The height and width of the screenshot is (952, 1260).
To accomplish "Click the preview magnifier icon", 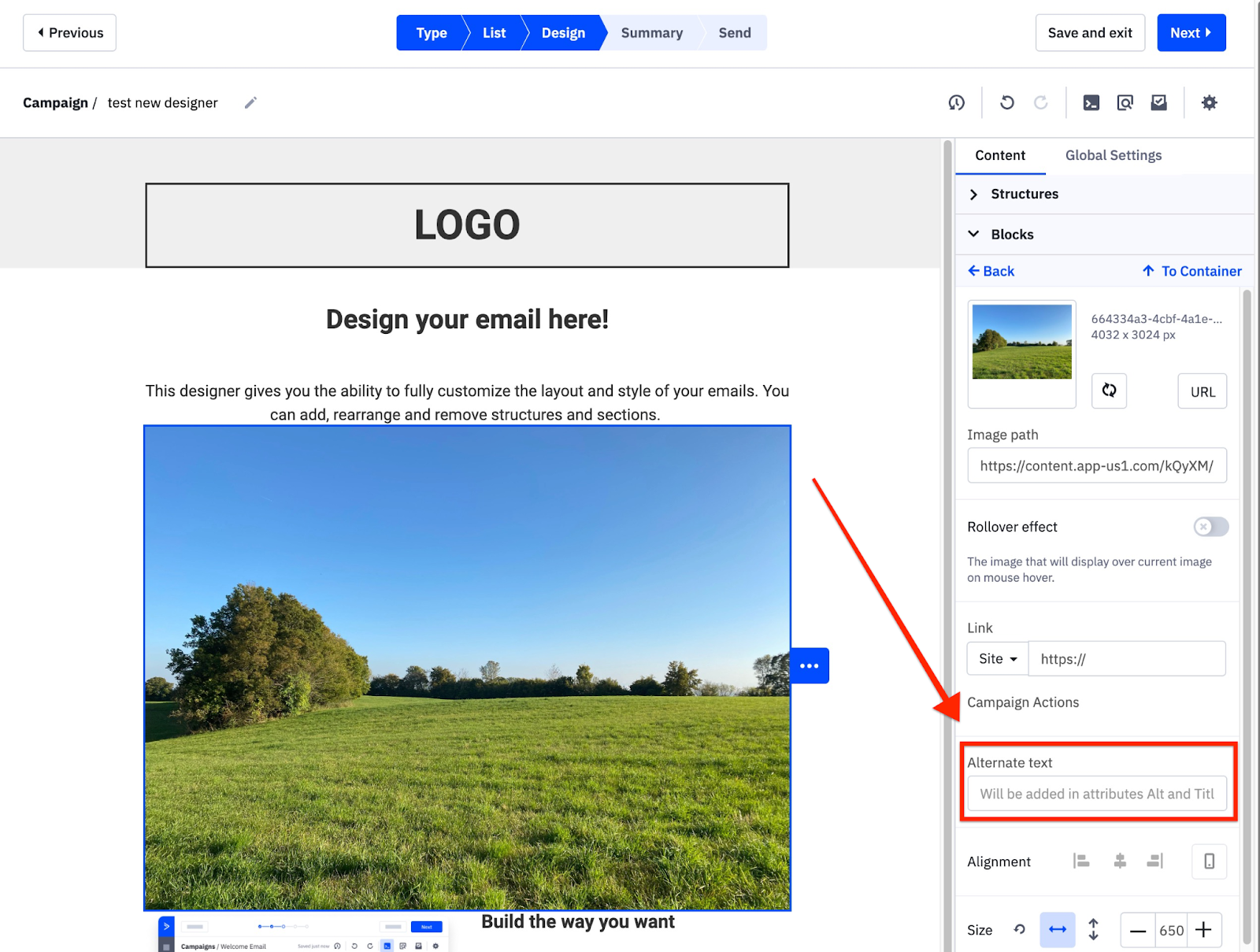I will tap(1125, 103).
